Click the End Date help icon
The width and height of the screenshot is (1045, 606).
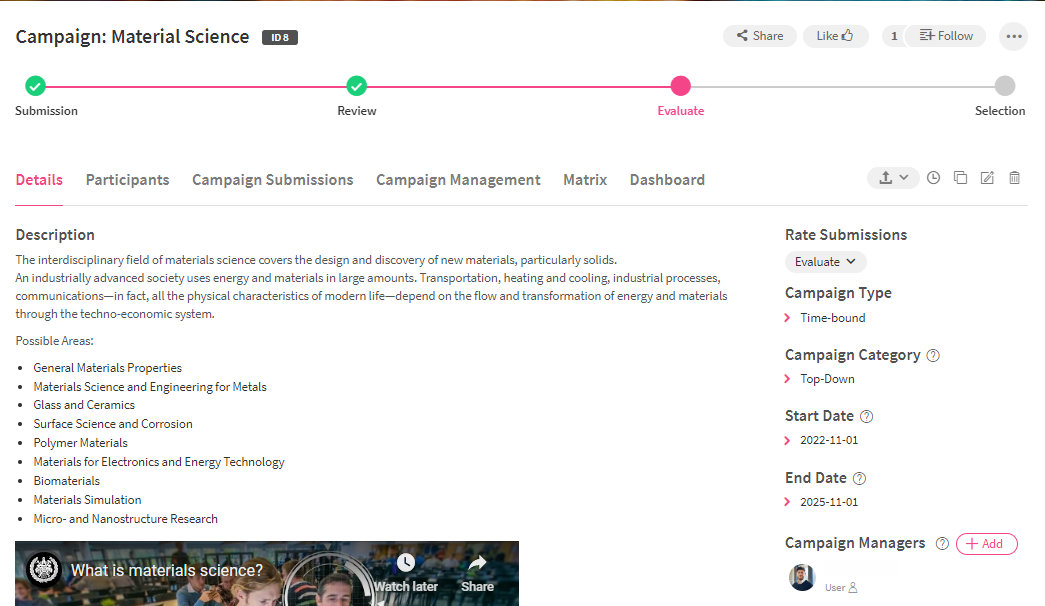[x=860, y=479]
